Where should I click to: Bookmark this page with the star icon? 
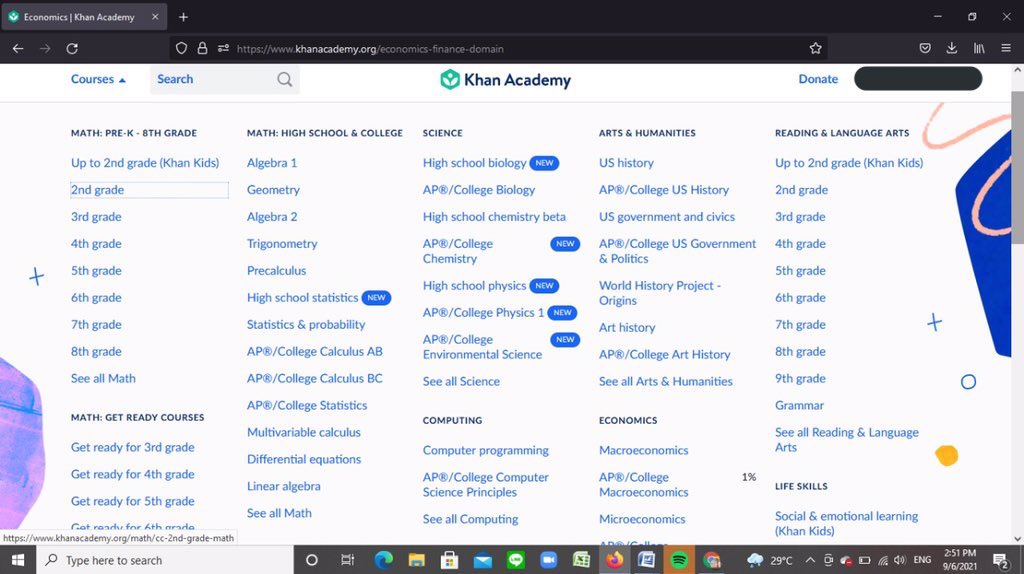coord(815,48)
